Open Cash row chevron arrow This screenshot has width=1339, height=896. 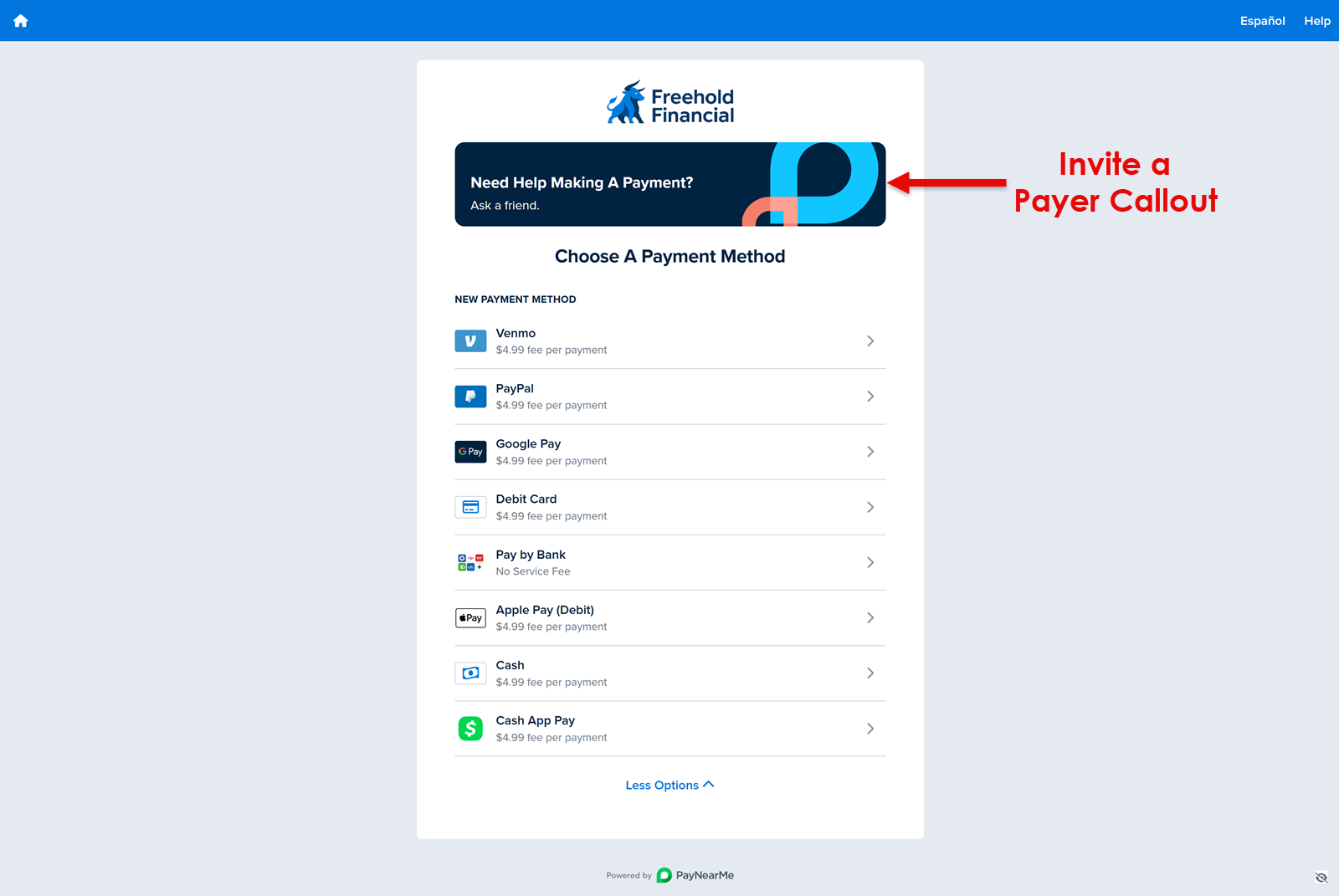tap(870, 673)
